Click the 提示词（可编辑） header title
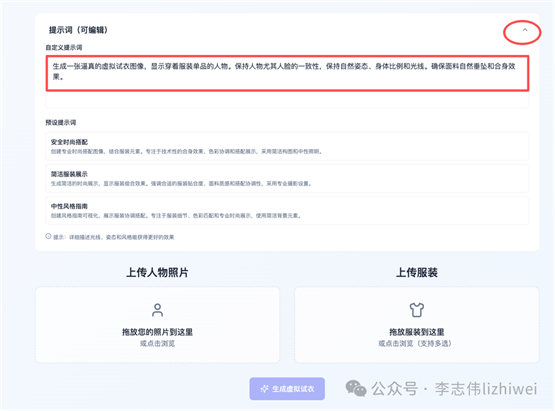 coord(78,30)
